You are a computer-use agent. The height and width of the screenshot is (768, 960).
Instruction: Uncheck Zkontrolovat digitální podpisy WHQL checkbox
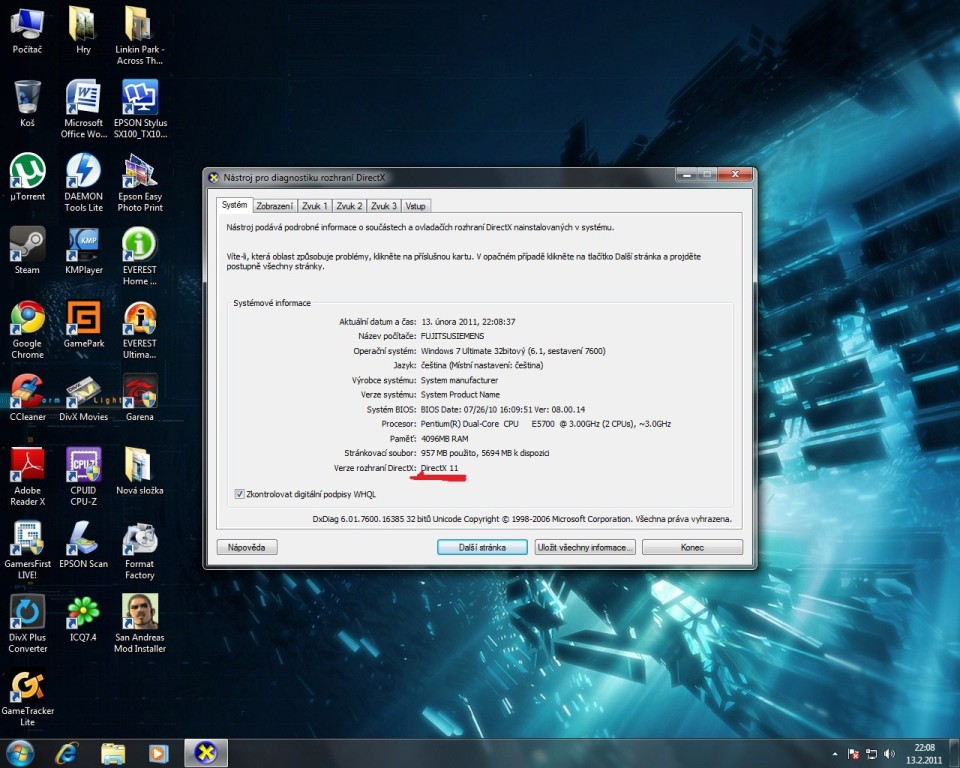(x=239, y=494)
